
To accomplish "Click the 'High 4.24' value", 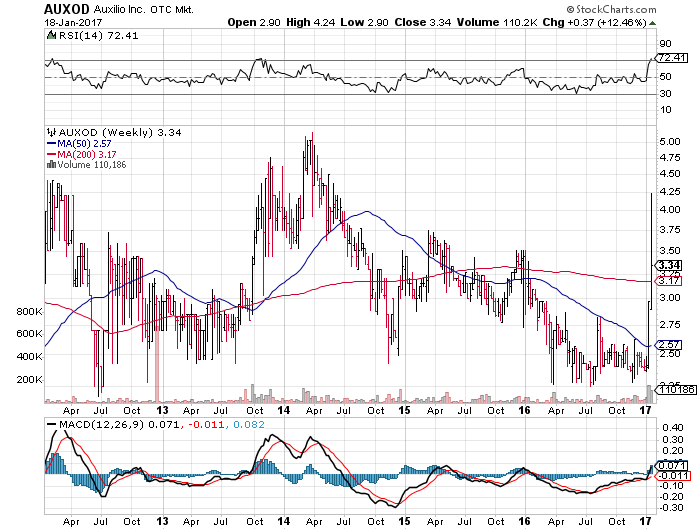I will click(311, 22).
